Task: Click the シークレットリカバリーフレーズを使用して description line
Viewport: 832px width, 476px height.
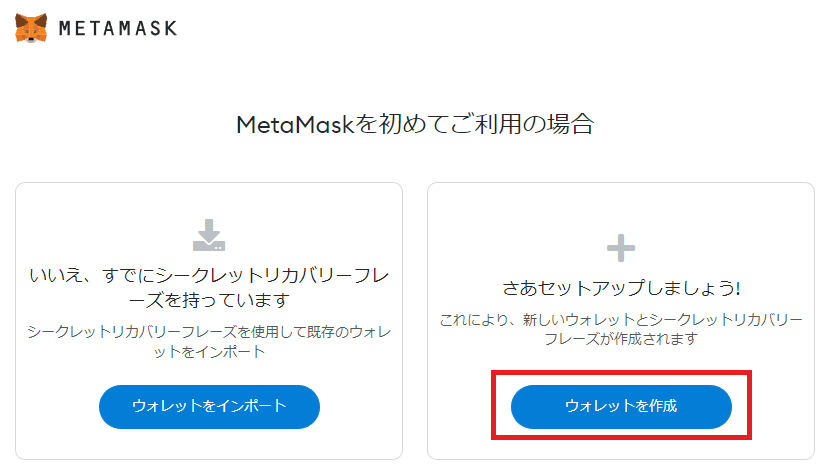Action: point(209,332)
